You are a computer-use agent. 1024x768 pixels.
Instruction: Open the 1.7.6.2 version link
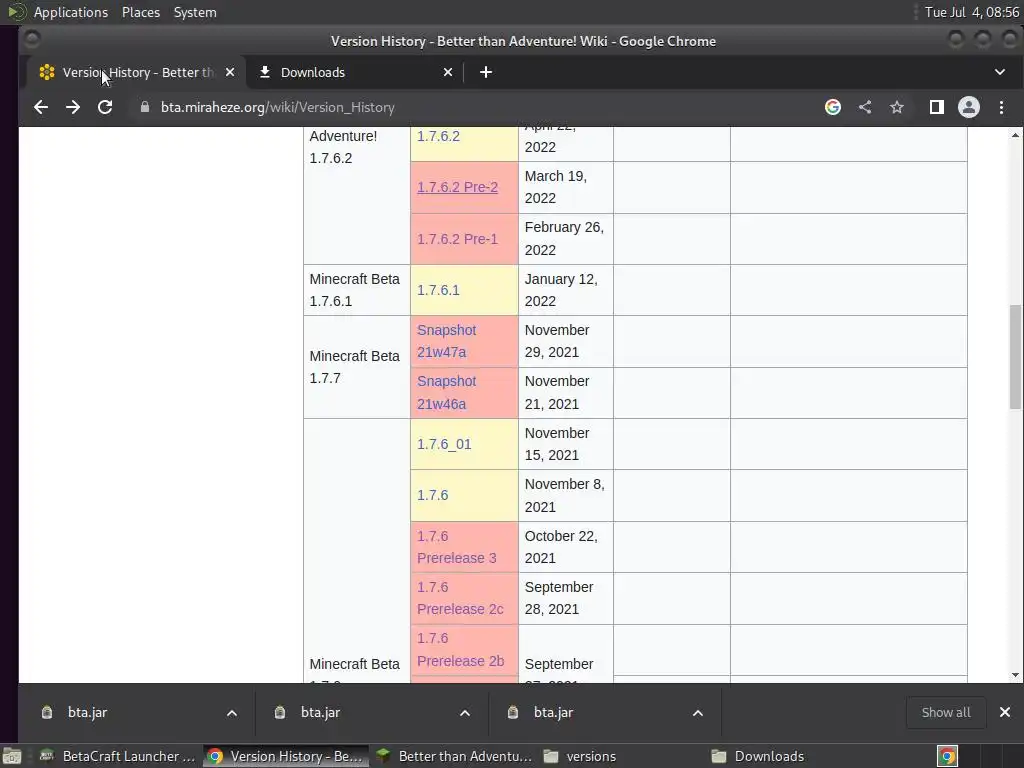click(438, 136)
